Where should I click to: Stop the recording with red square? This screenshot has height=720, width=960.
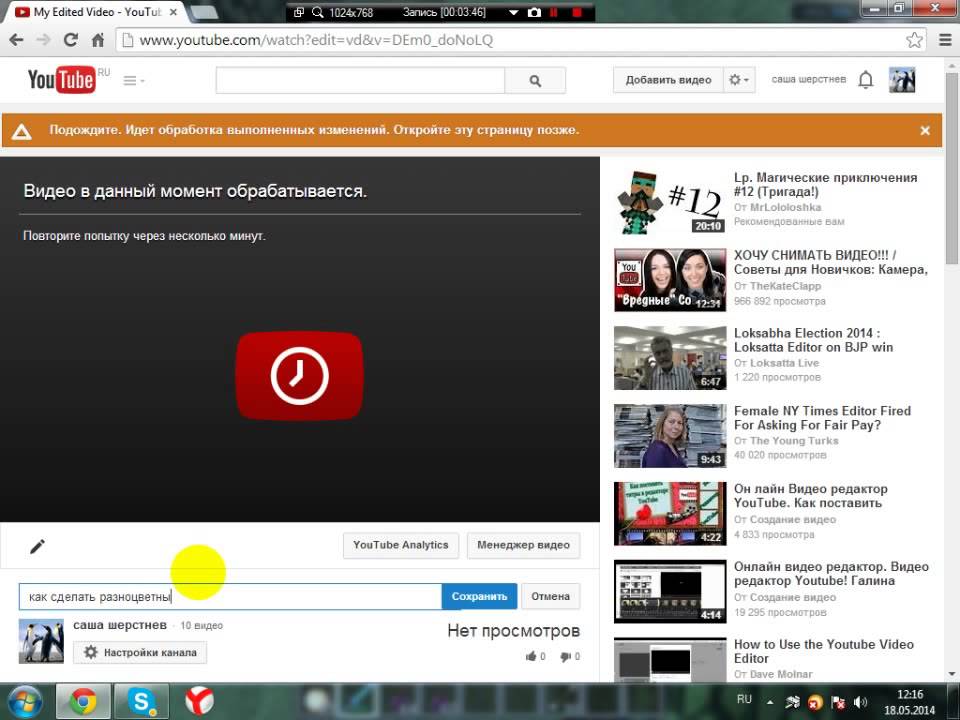(577, 12)
